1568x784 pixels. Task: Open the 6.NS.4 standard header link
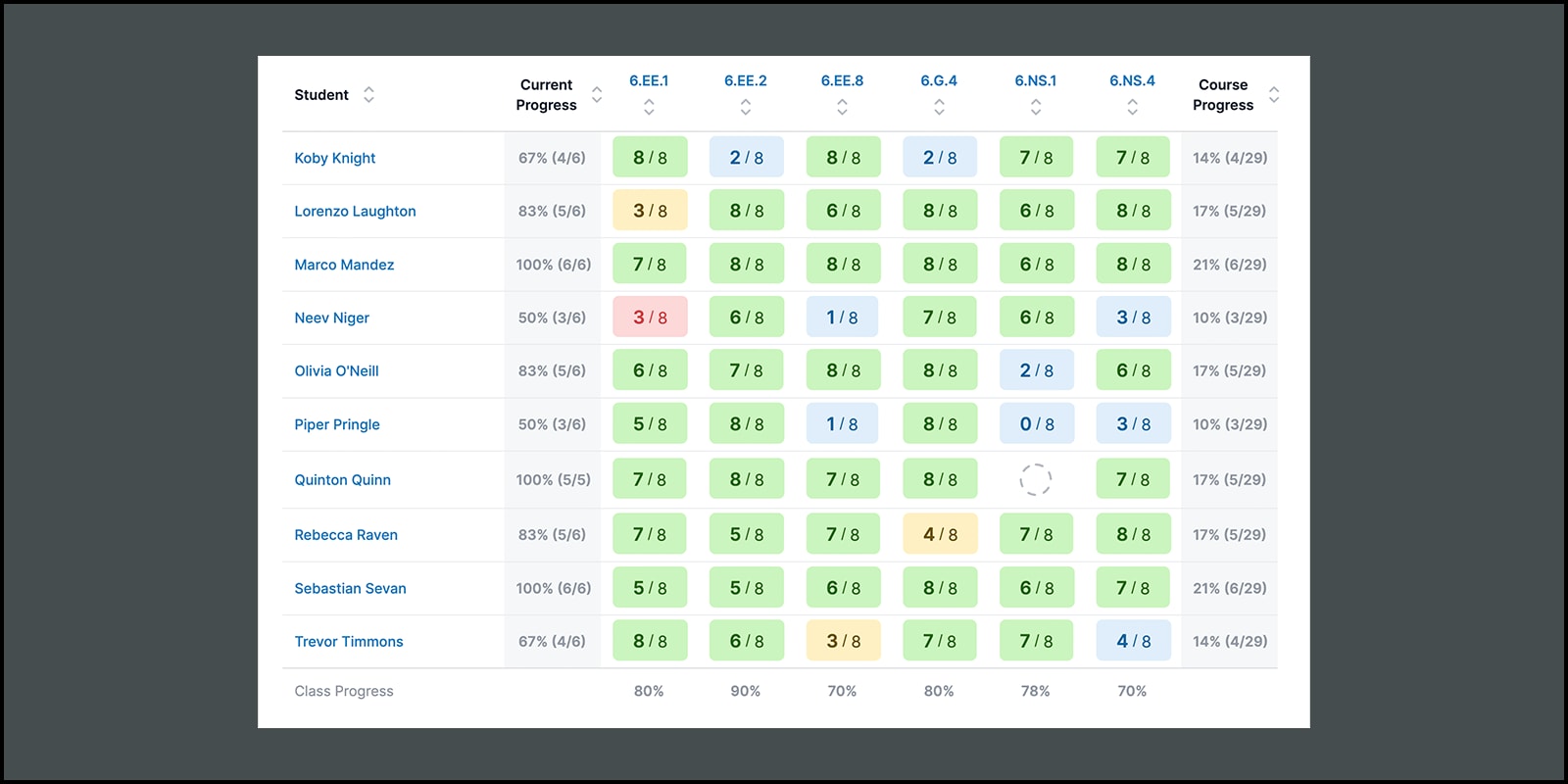pos(1132,80)
